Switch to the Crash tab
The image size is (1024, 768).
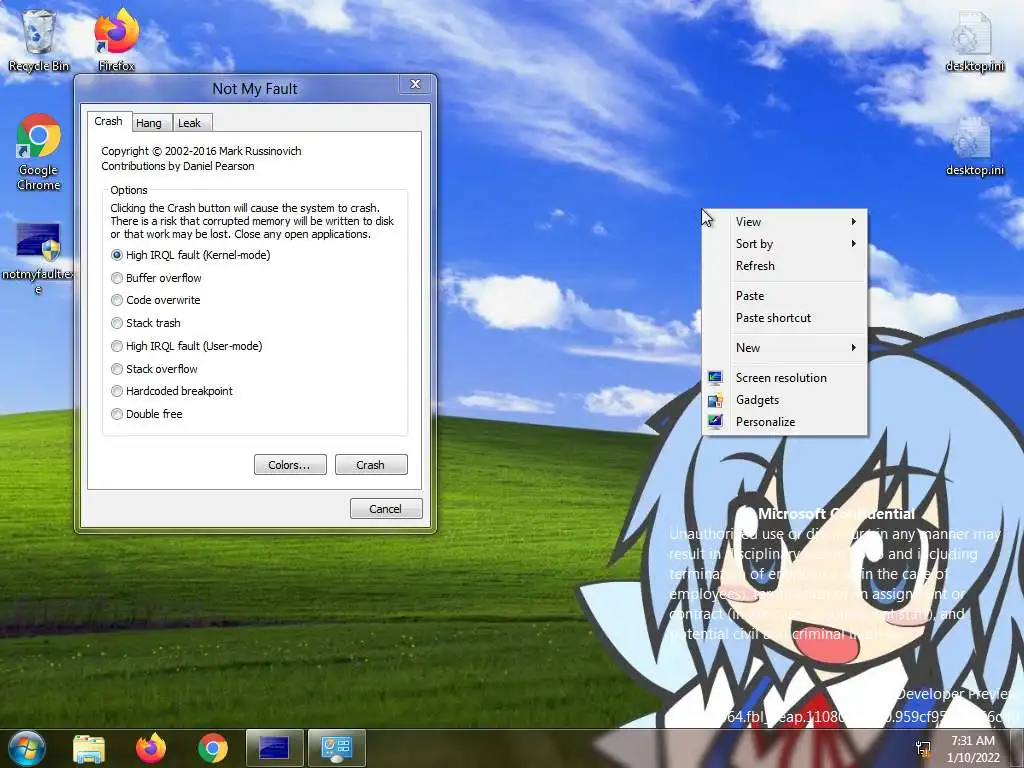click(108, 121)
